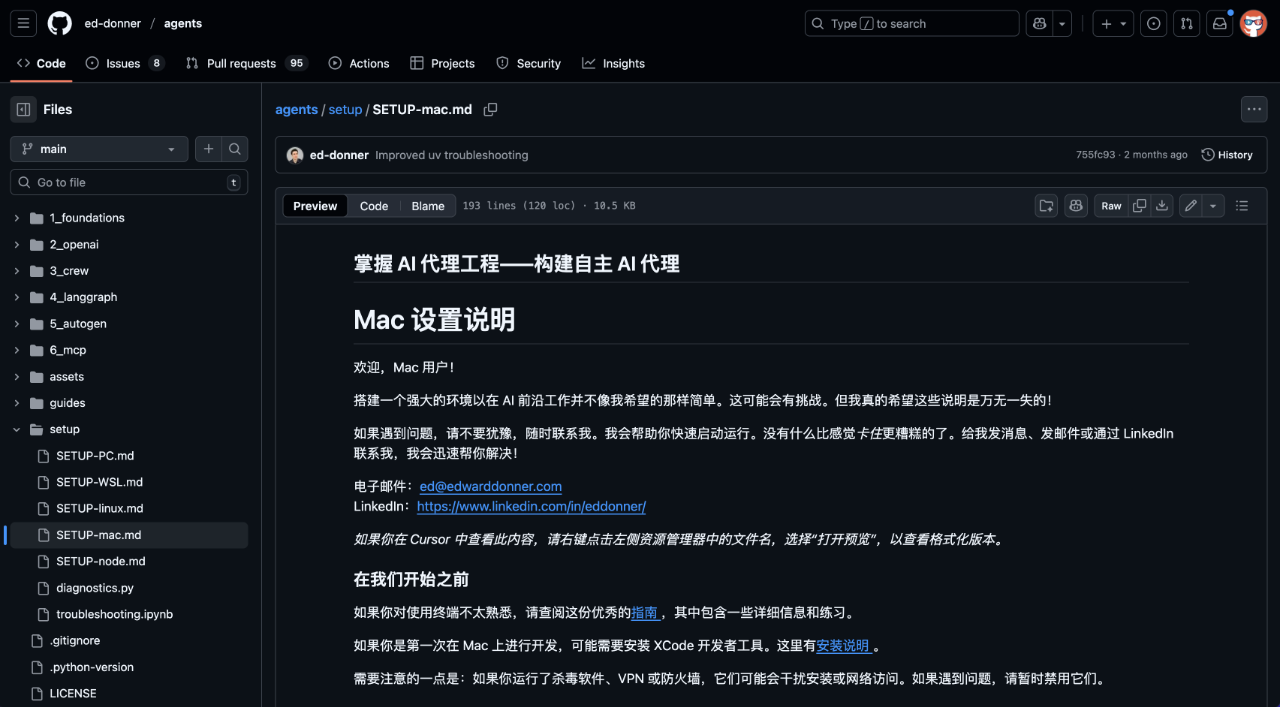Open the create new dropdown in header

1112,23
